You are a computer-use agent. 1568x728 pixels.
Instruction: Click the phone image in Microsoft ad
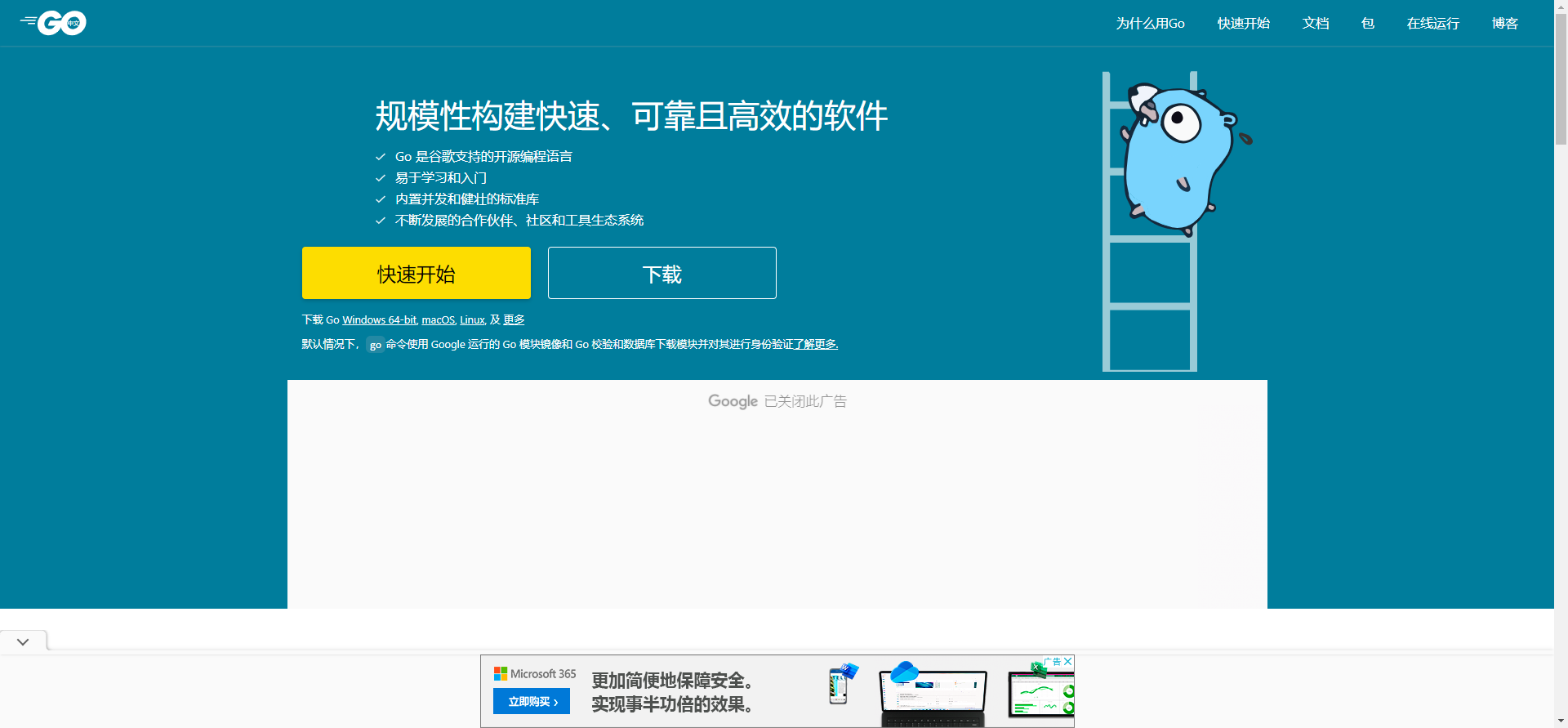click(x=841, y=684)
